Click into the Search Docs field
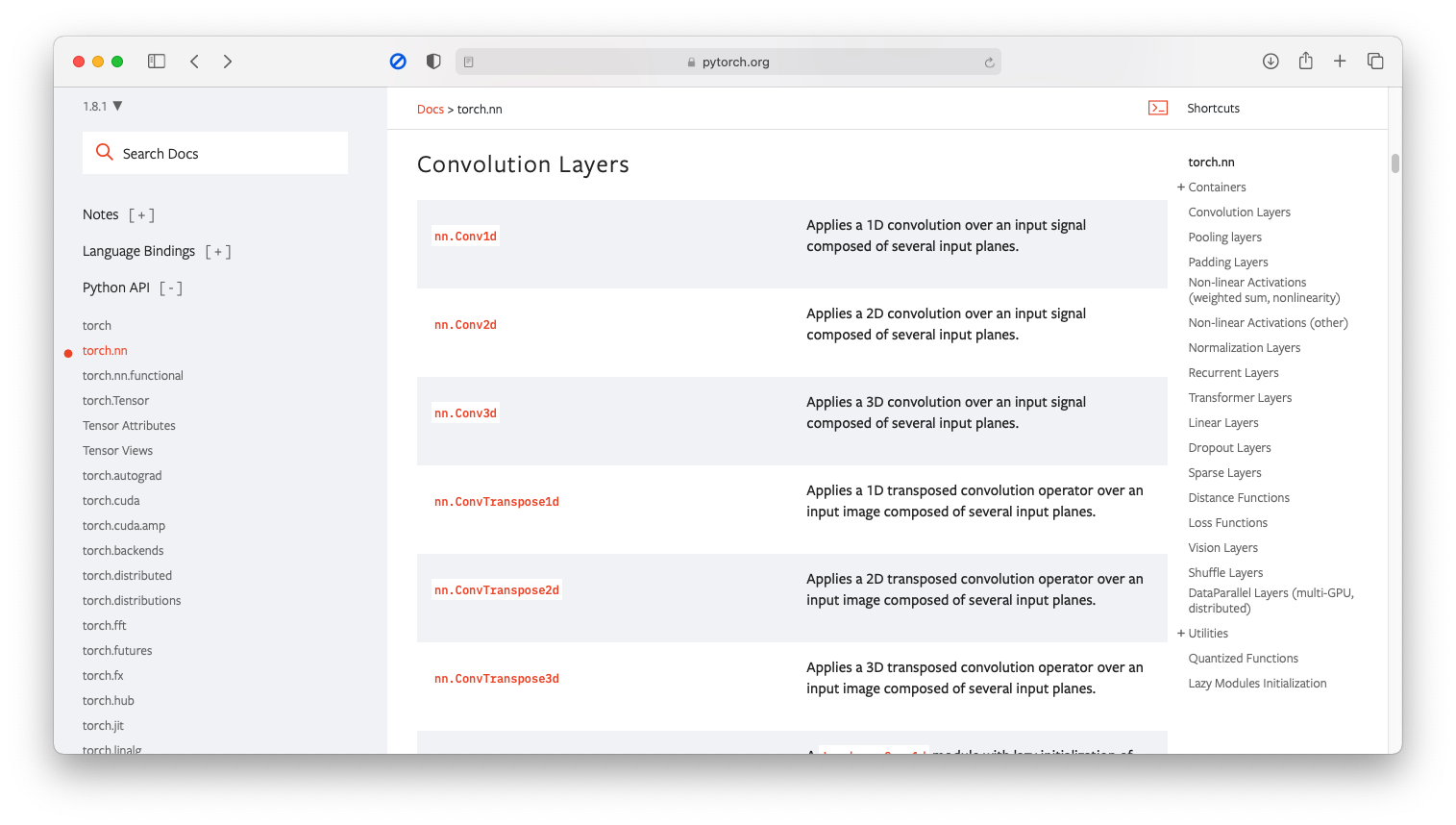Screen dimensions: 1456x825 click(215, 153)
